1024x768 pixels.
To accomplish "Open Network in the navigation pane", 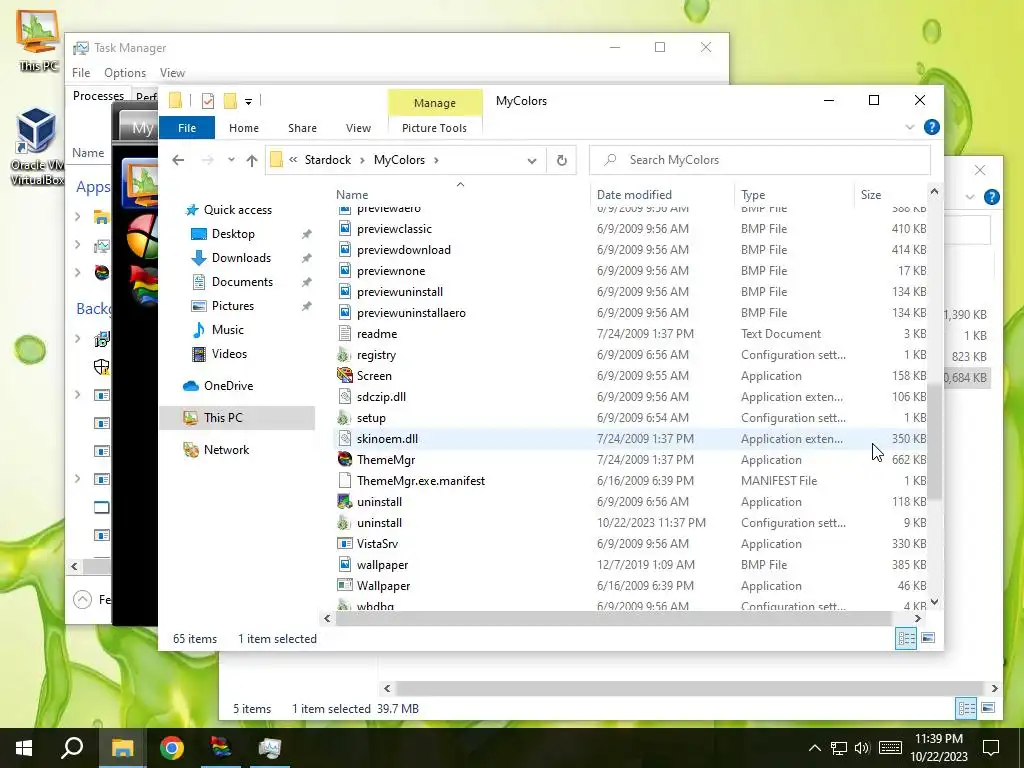I will tap(226, 450).
